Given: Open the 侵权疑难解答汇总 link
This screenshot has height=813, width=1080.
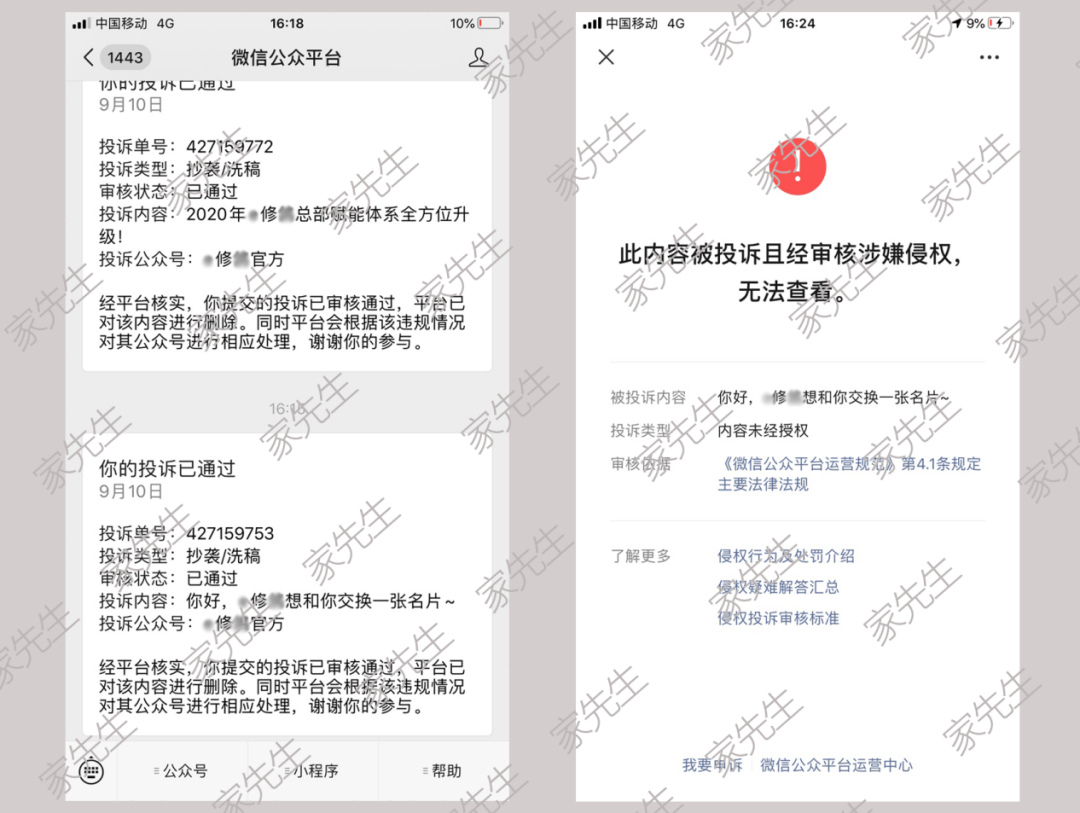Looking at the screenshot, I should [778, 587].
